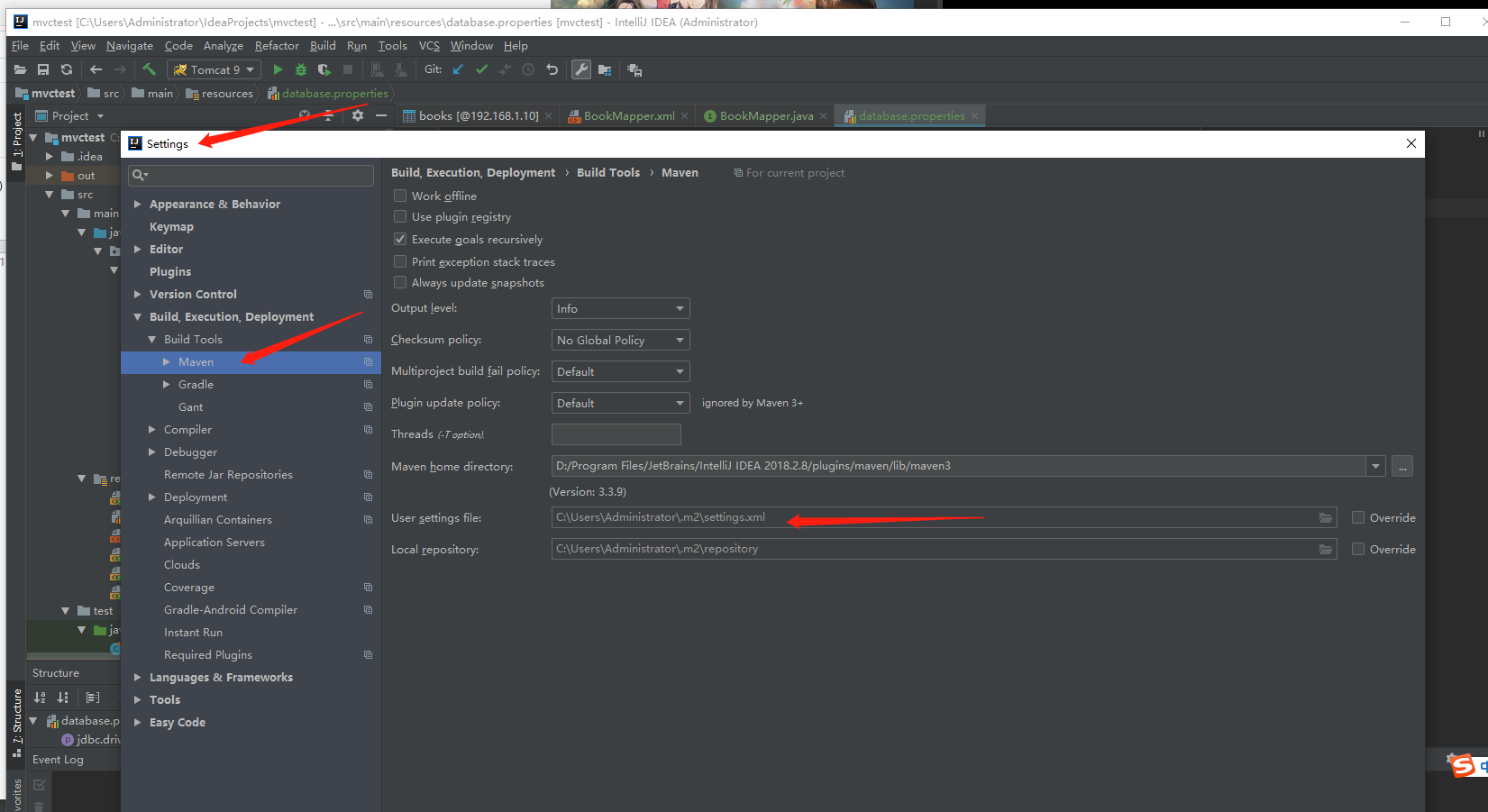The width and height of the screenshot is (1488, 812).
Task: Click Maven home directory browse (...) button
Action: (x=1401, y=466)
